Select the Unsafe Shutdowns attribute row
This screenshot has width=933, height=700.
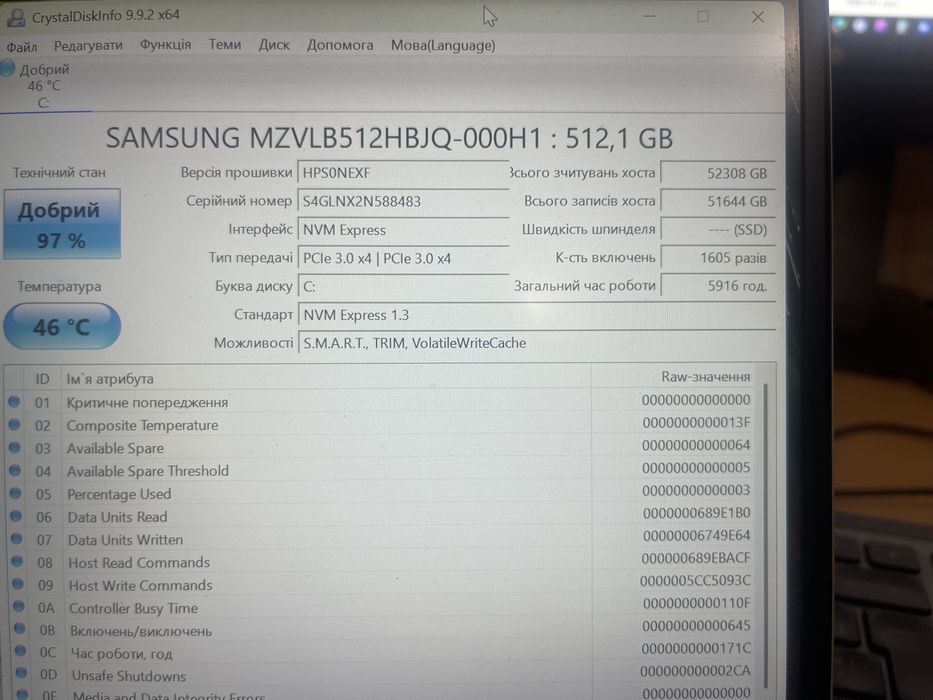(x=381, y=674)
